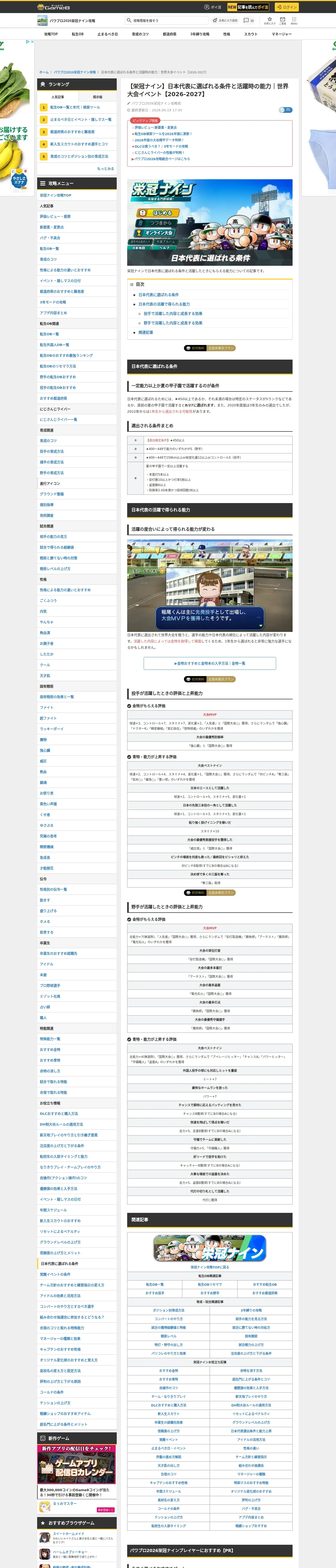This screenshot has width=336, height=1568.
Task: Click the game screenshot with 稲尾くん dialogue
Action: [x=210, y=586]
